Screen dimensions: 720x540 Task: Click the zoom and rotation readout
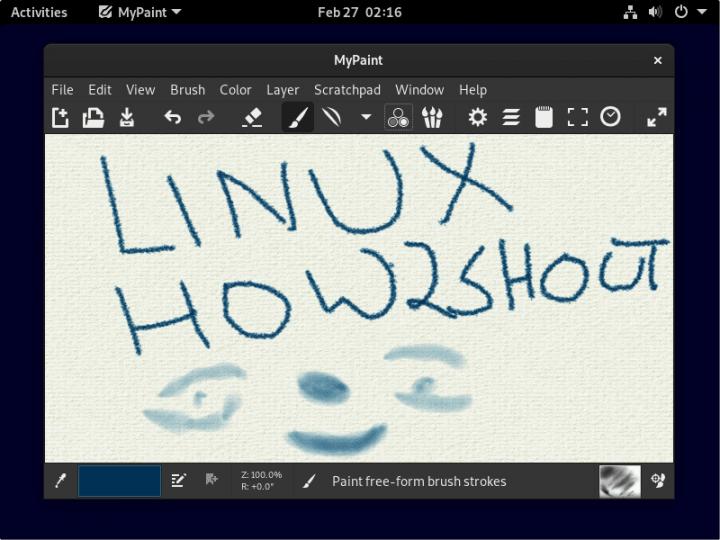pyautogui.click(x=261, y=481)
